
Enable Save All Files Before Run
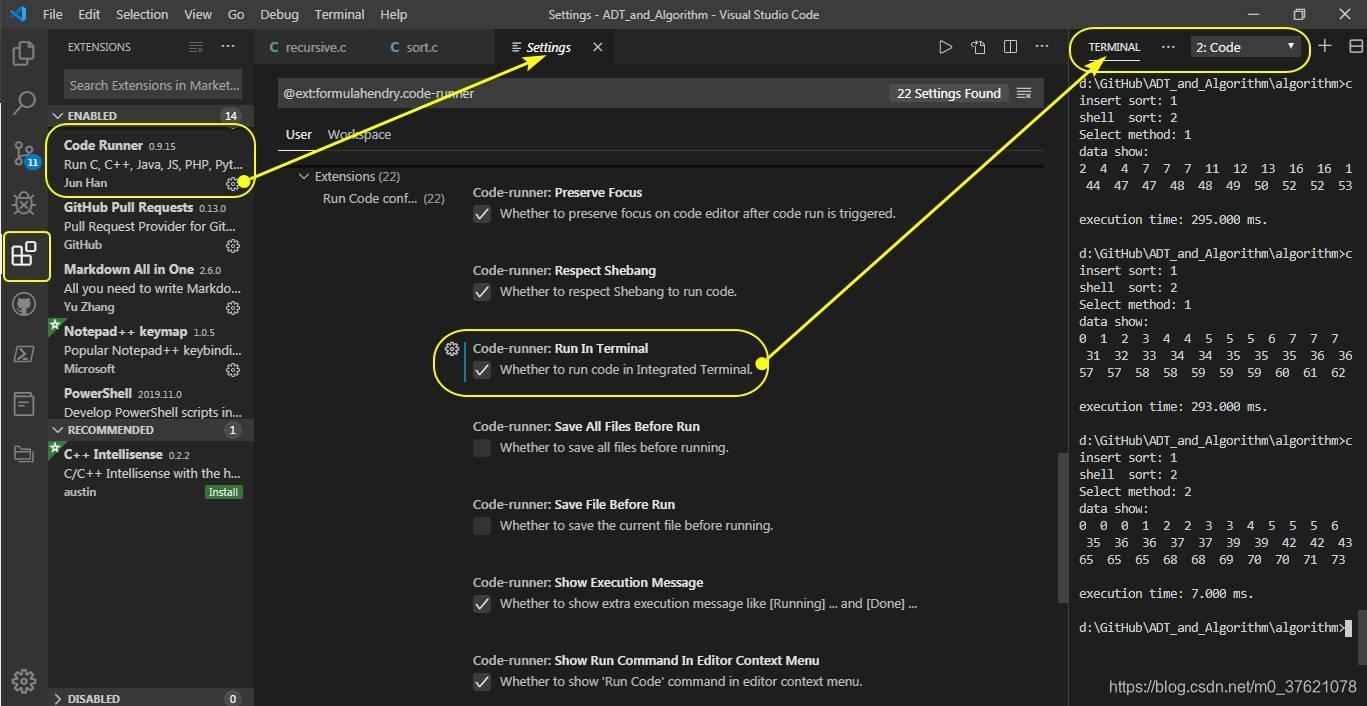click(482, 448)
